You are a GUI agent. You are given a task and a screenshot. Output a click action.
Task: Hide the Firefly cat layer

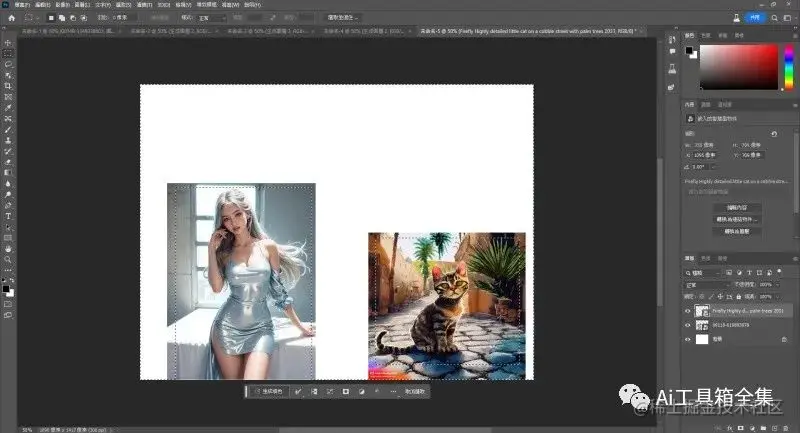[687, 311]
